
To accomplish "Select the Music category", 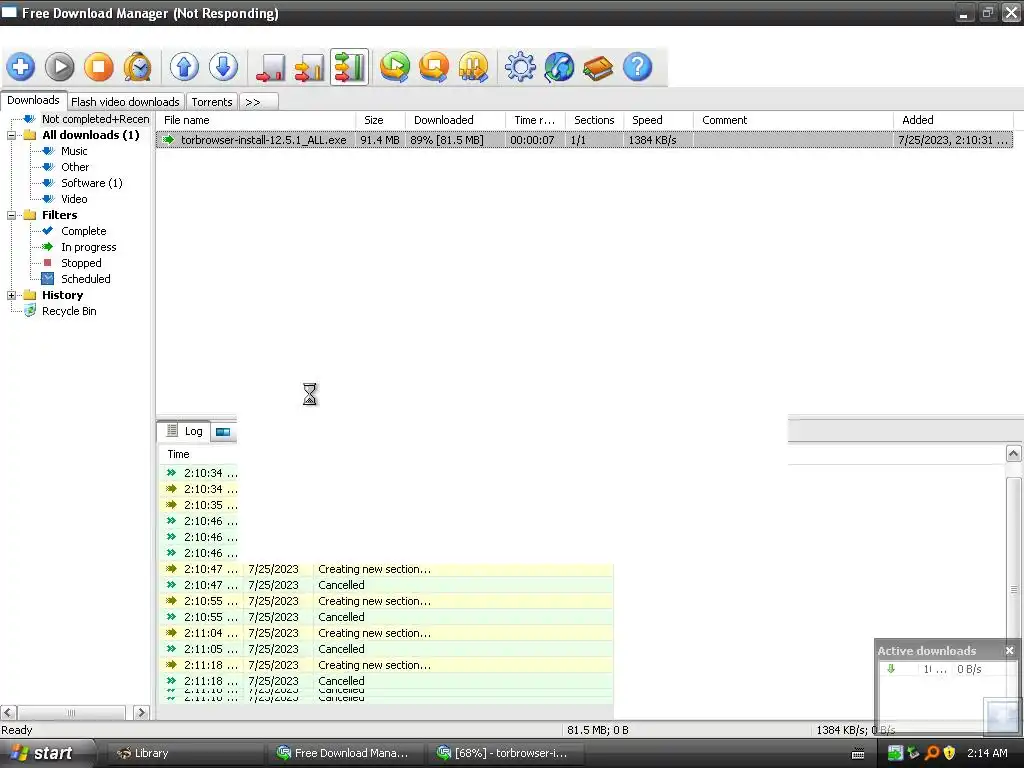I will click(x=74, y=151).
